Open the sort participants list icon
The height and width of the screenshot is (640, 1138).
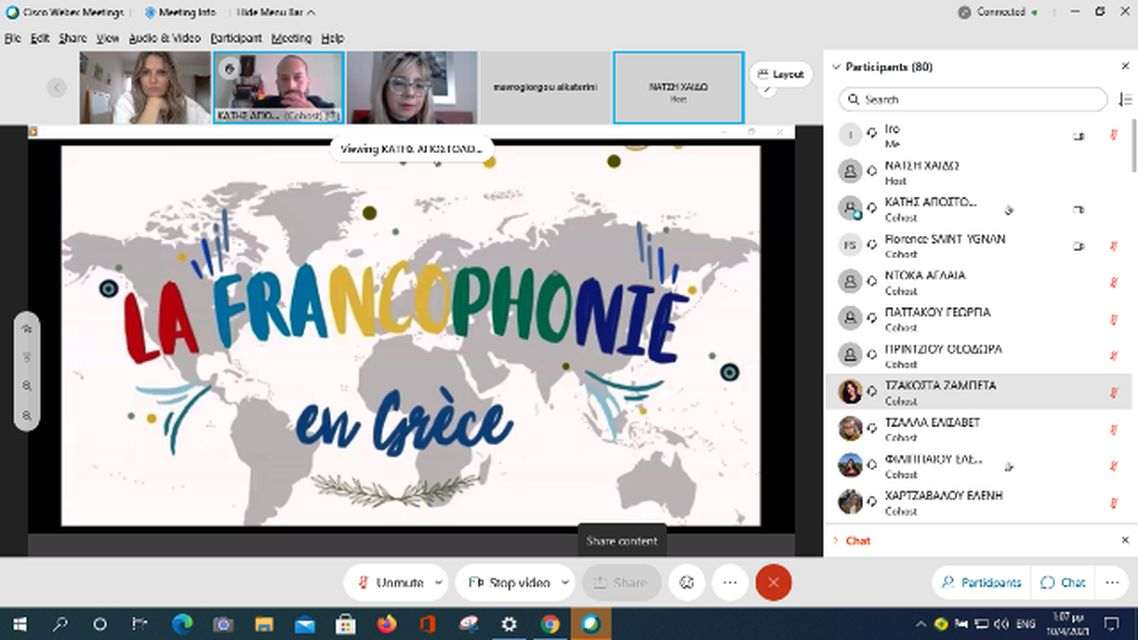point(1125,99)
